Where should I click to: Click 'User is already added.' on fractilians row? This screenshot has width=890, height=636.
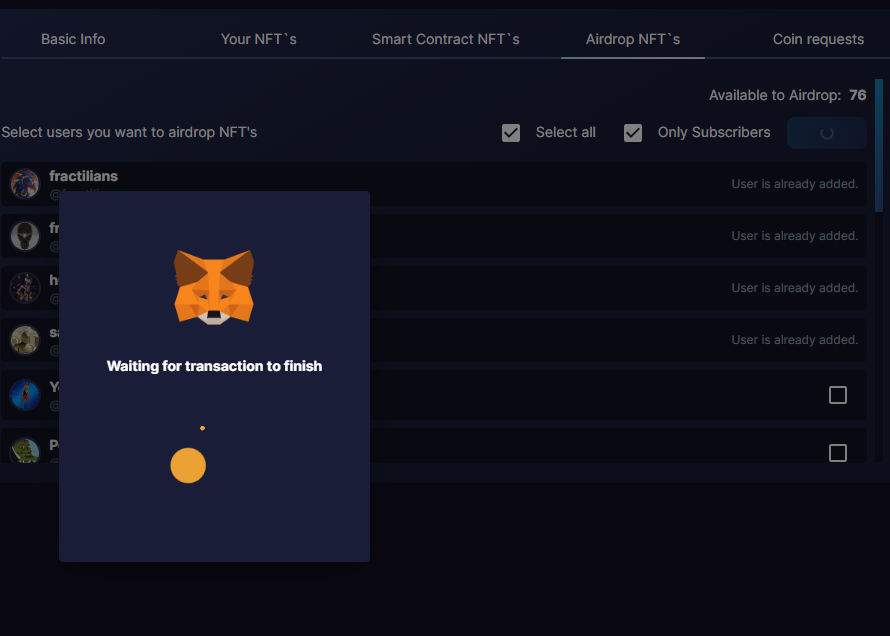click(795, 184)
